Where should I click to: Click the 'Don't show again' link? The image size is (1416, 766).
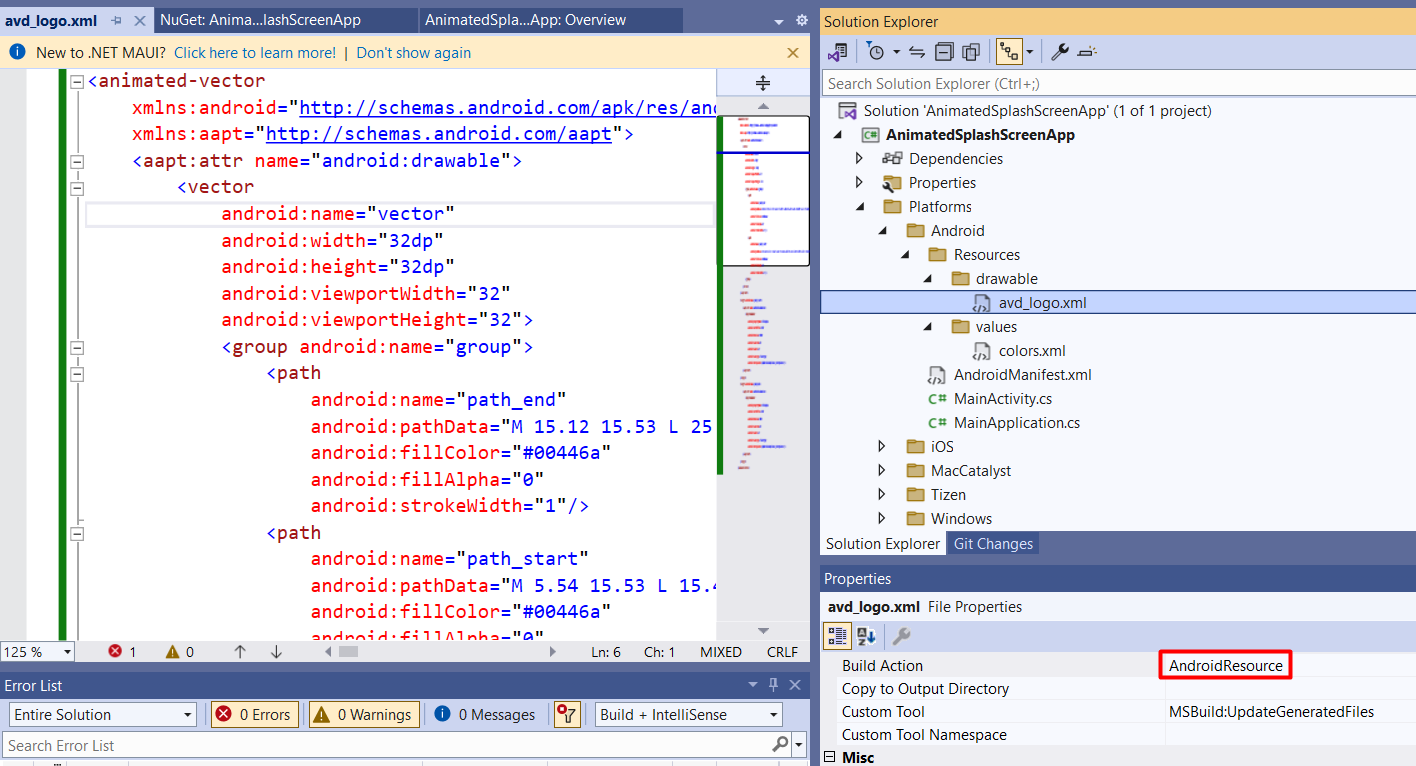(x=413, y=53)
